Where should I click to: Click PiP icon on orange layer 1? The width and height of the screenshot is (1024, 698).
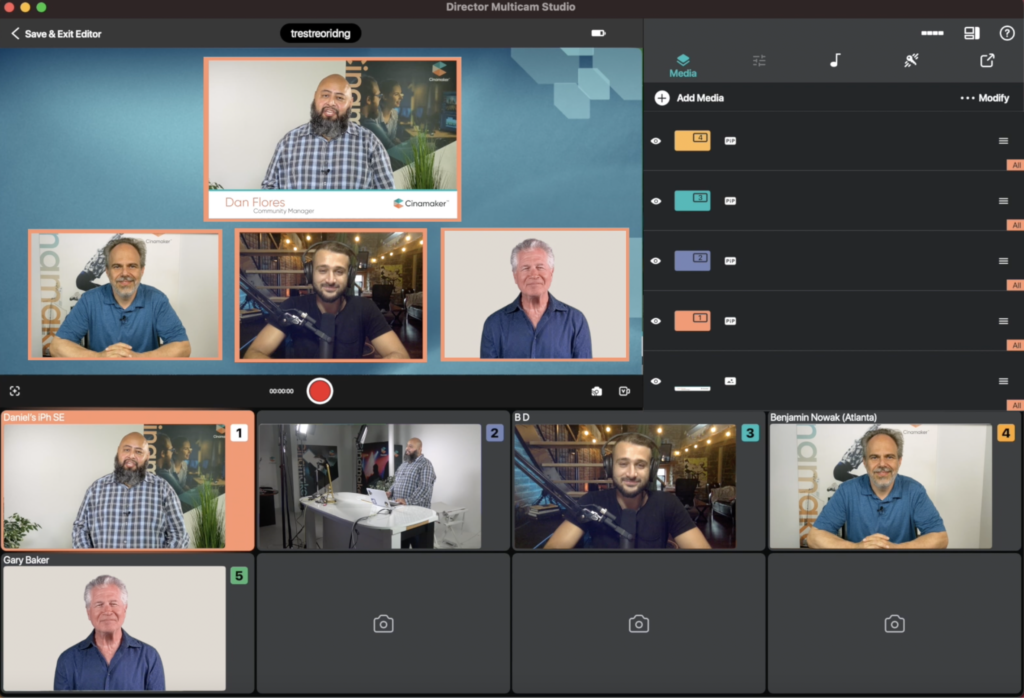[730, 321]
